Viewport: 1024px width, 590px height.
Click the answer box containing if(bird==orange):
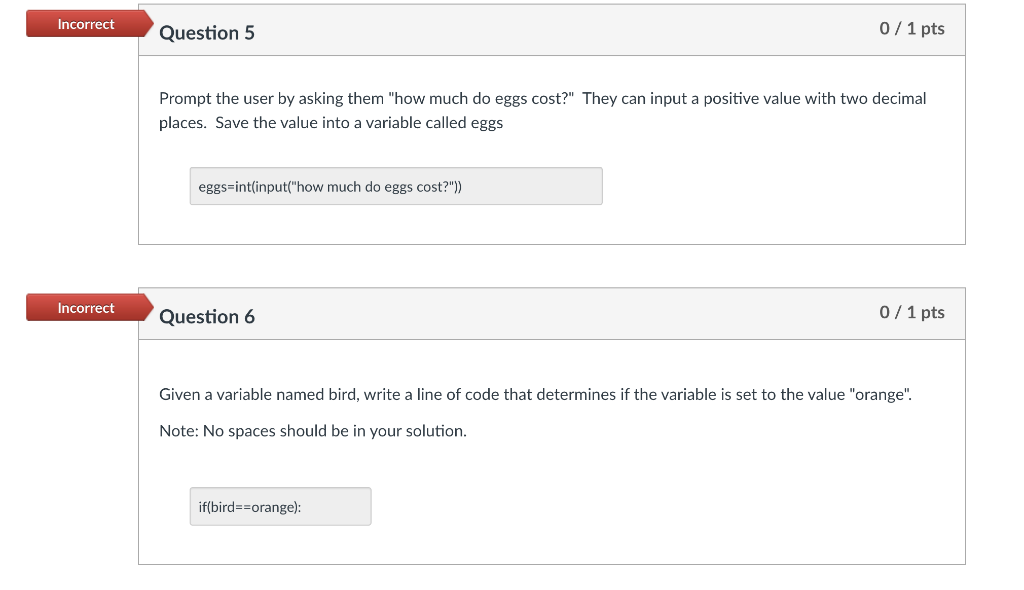pos(280,506)
